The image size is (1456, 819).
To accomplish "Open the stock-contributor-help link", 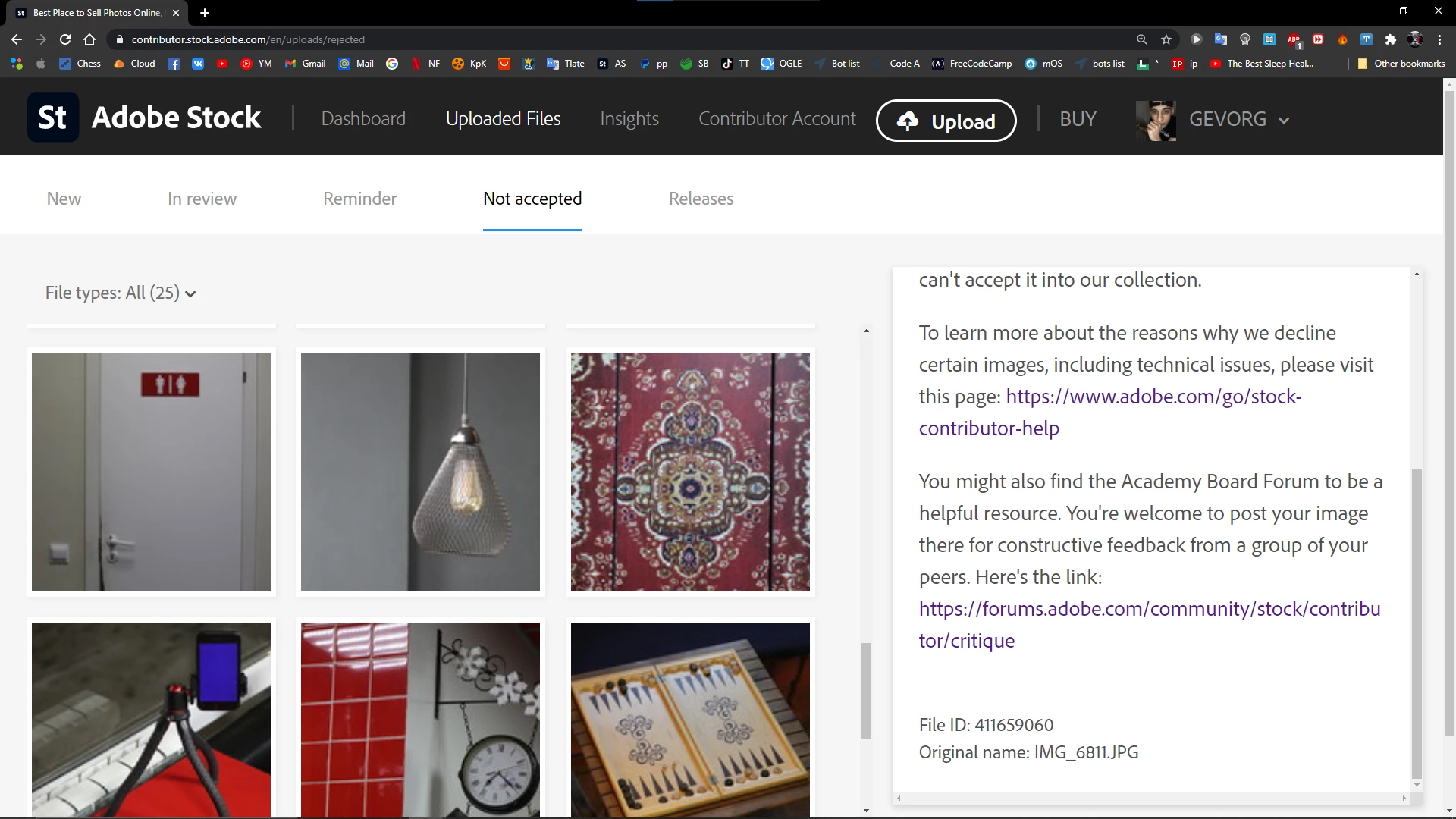I will coord(1153,397).
